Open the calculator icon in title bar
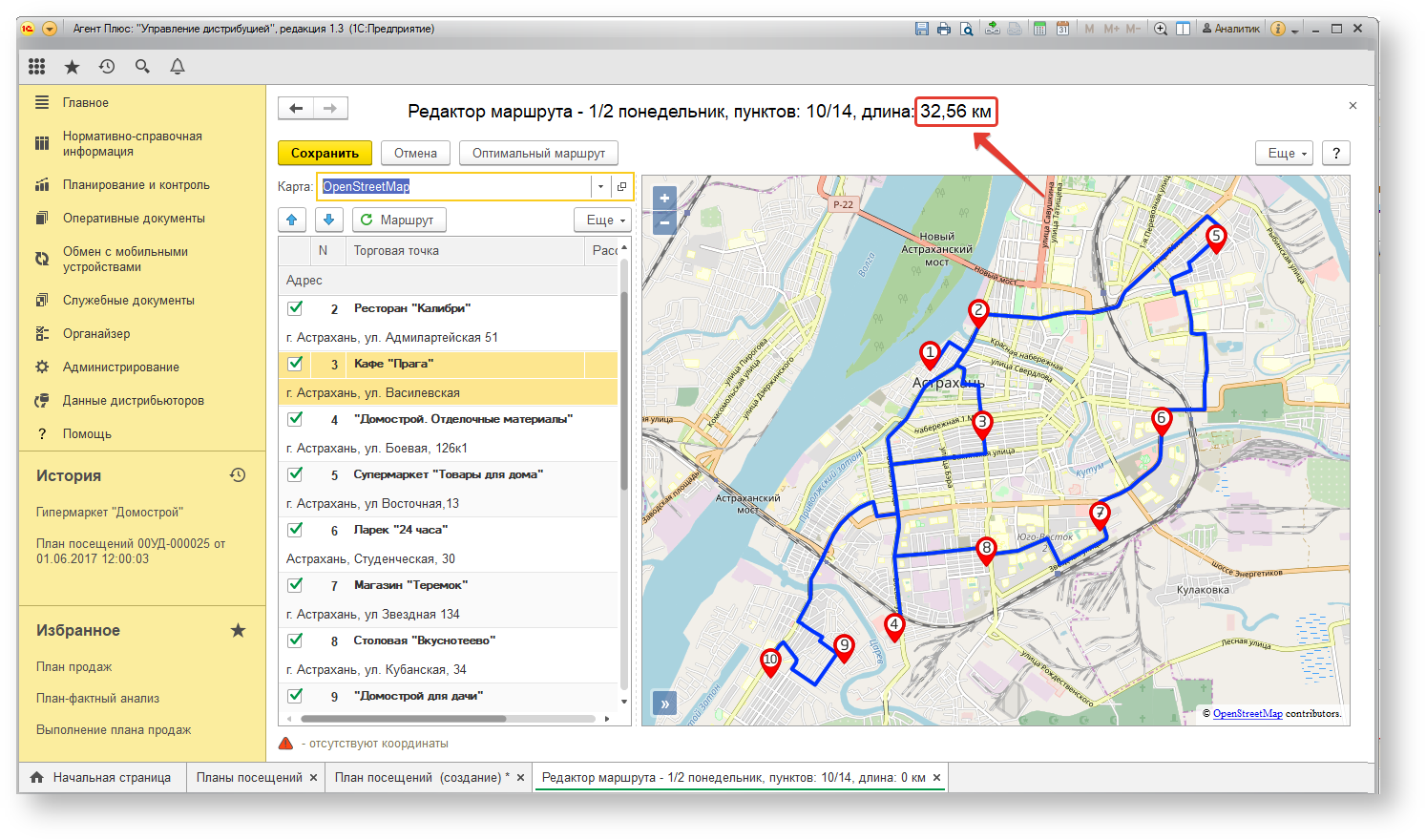 click(1039, 29)
